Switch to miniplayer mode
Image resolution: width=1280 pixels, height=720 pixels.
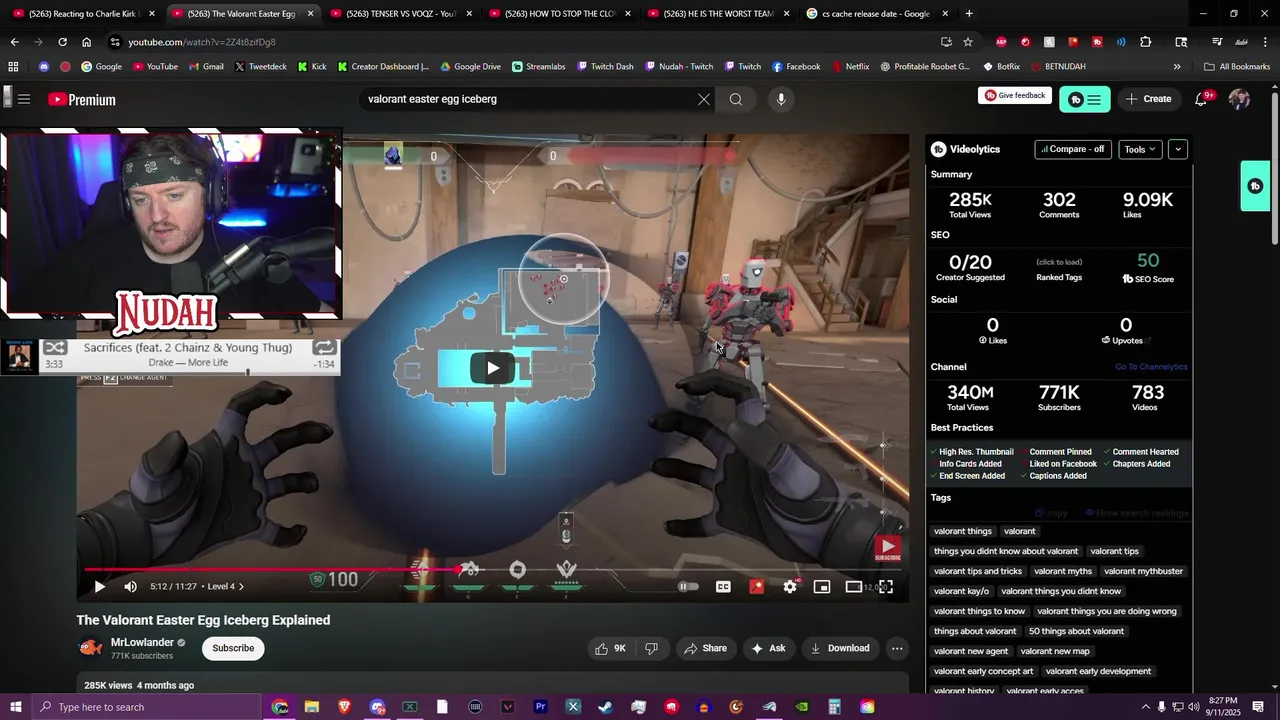tap(822, 587)
